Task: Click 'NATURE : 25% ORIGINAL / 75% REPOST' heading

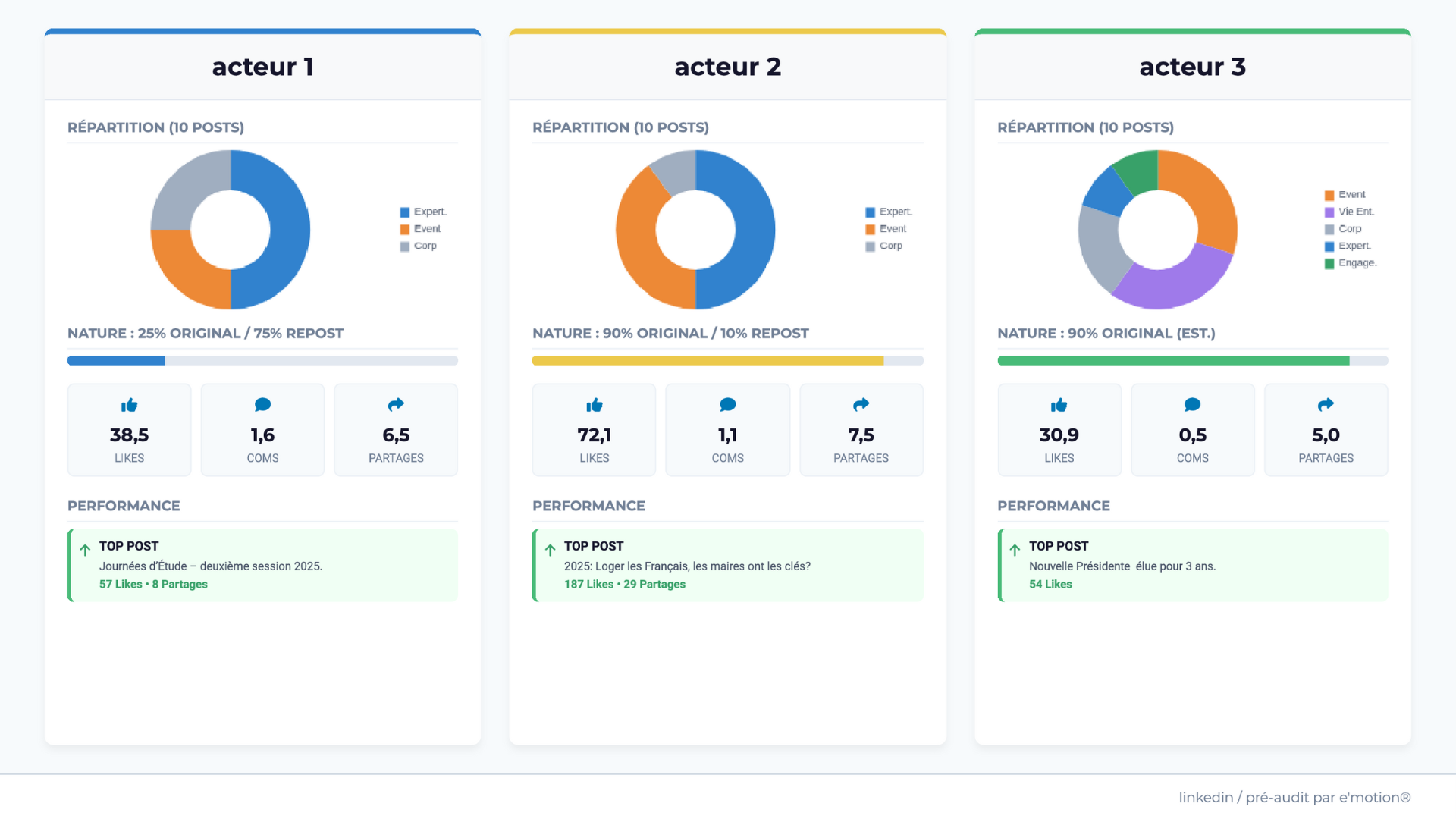Action: click(x=206, y=334)
